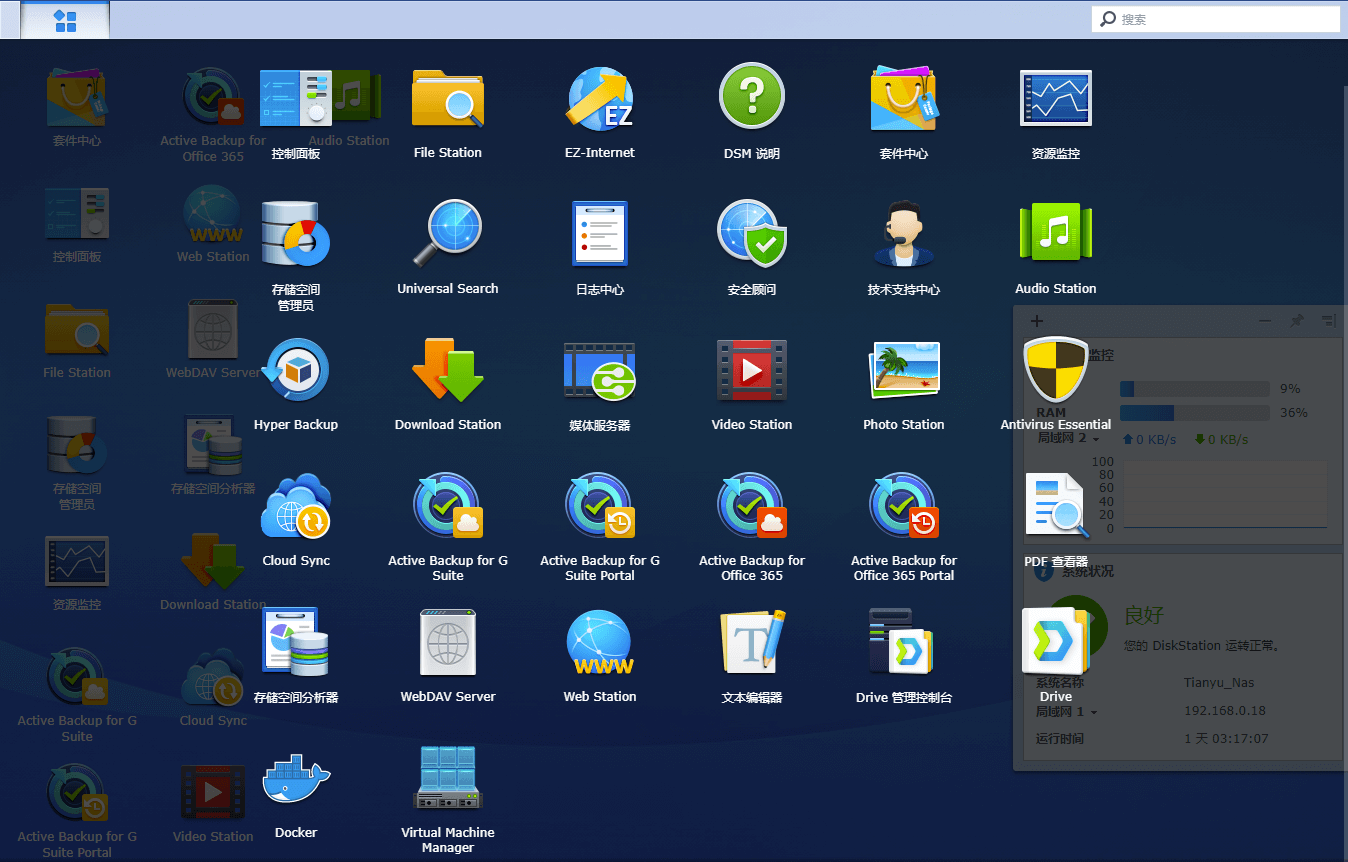This screenshot has width=1348, height=862.
Task: Expand the 局域网 2 network dropdown
Action: [1096, 440]
